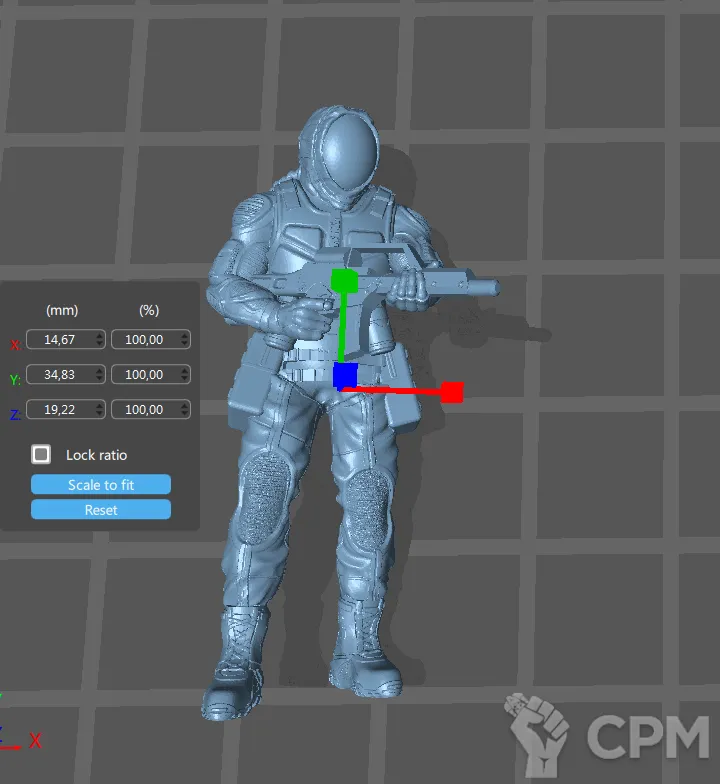Screen dimensions: 720x784
Task: Focus the X size field showing 14,67
Action: tap(60, 340)
